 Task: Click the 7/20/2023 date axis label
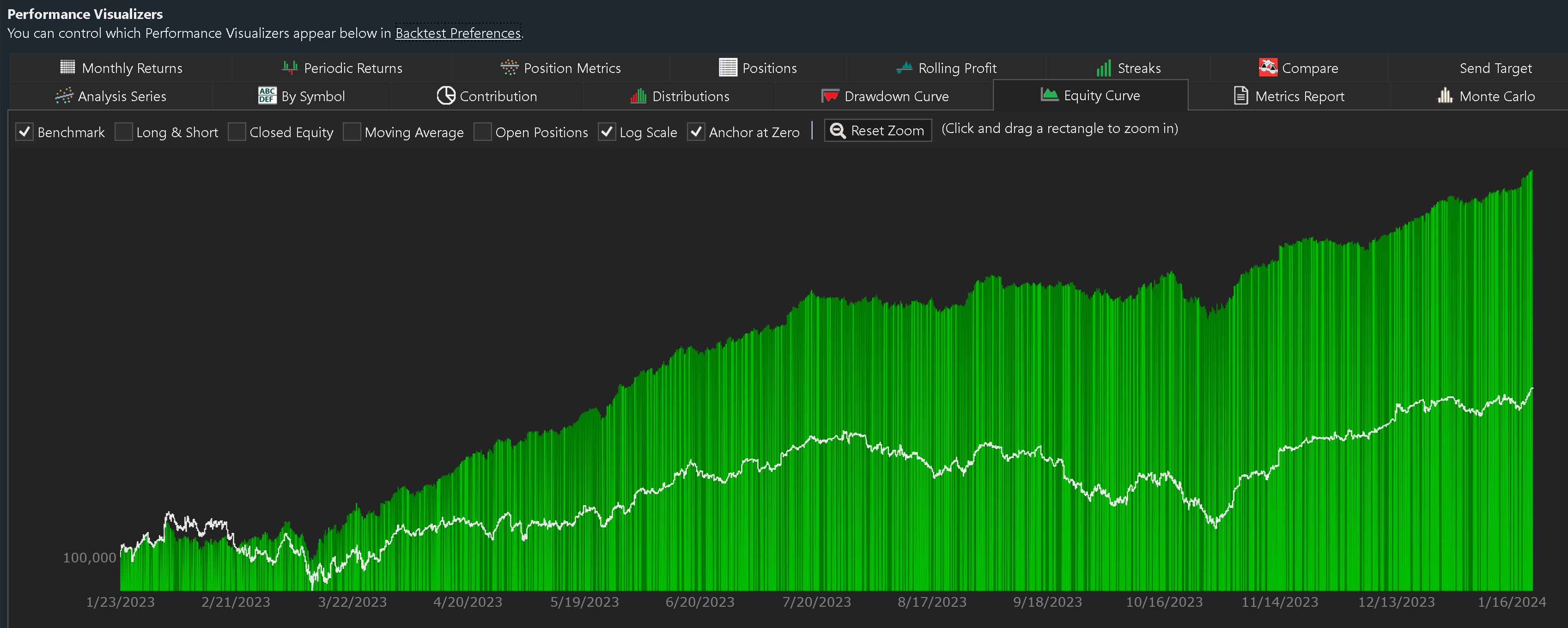point(816,602)
